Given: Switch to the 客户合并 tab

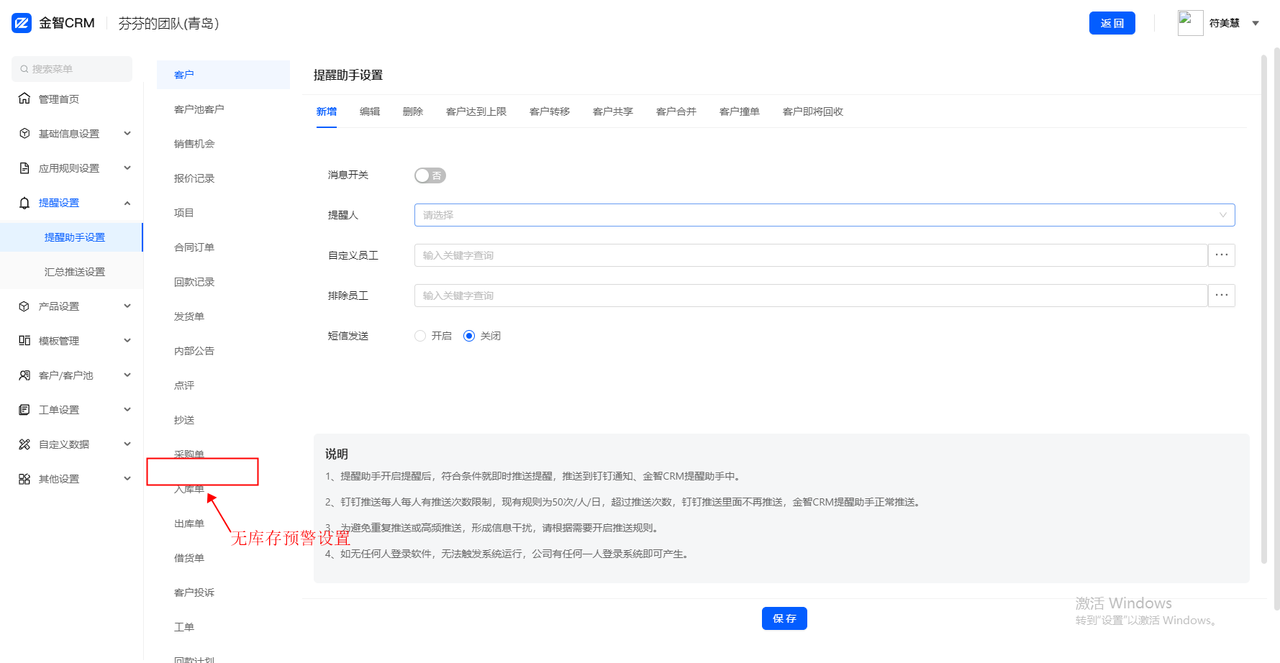Looking at the screenshot, I should click(x=676, y=111).
